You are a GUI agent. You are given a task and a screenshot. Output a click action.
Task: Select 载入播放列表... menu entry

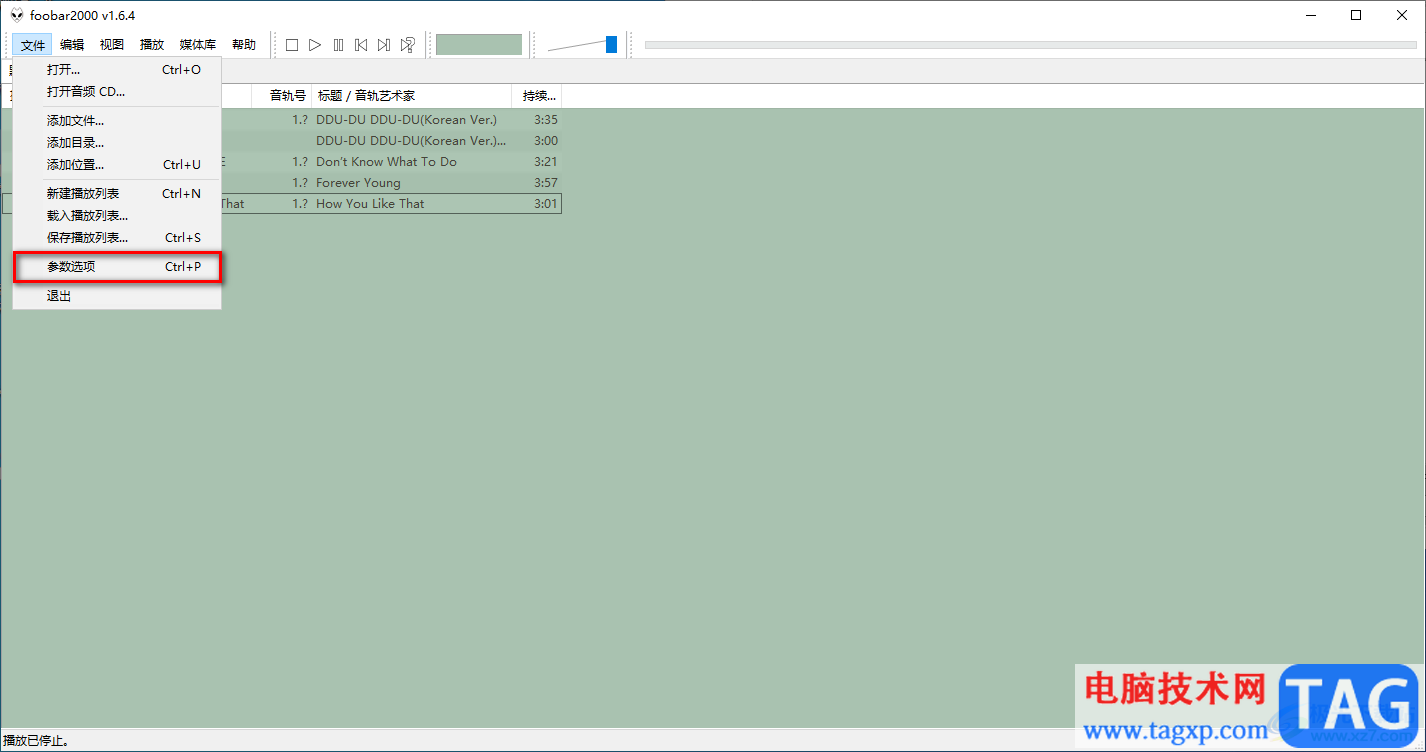pos(117,216)
